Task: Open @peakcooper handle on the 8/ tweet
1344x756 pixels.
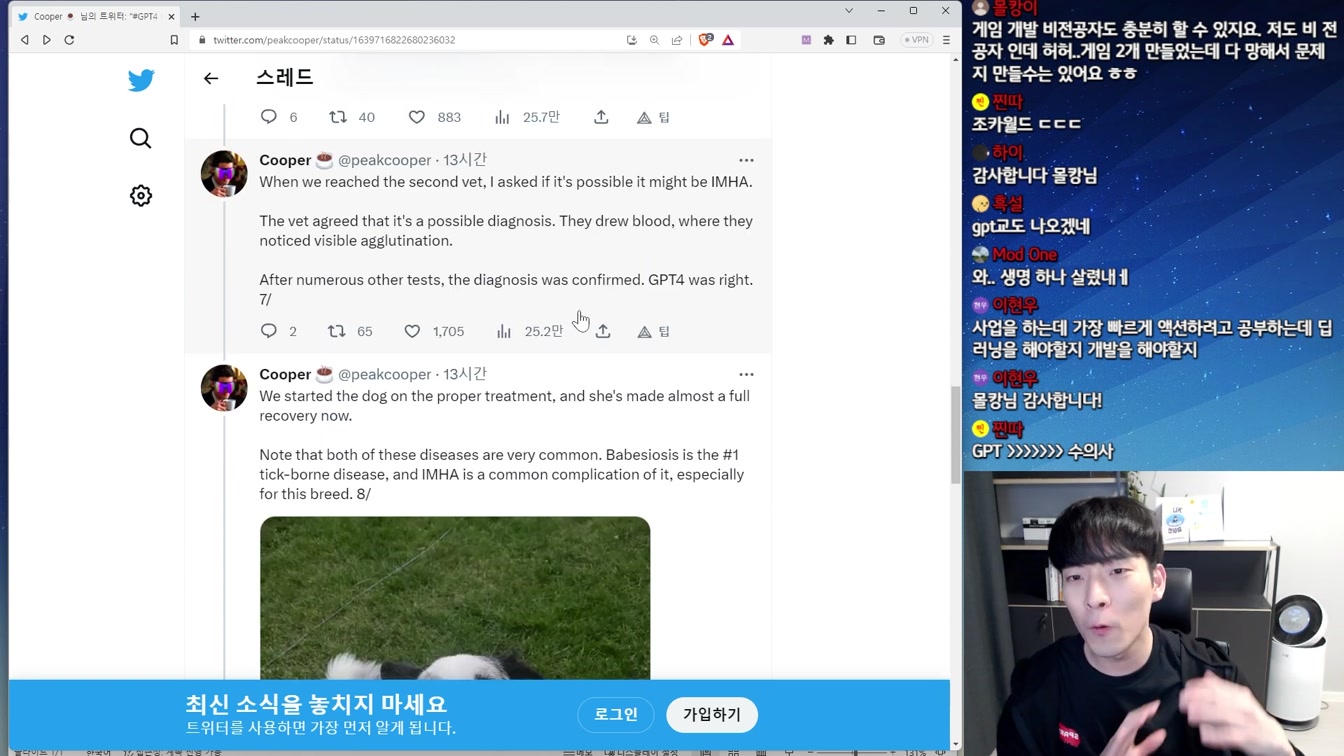Action: [384, 374]
